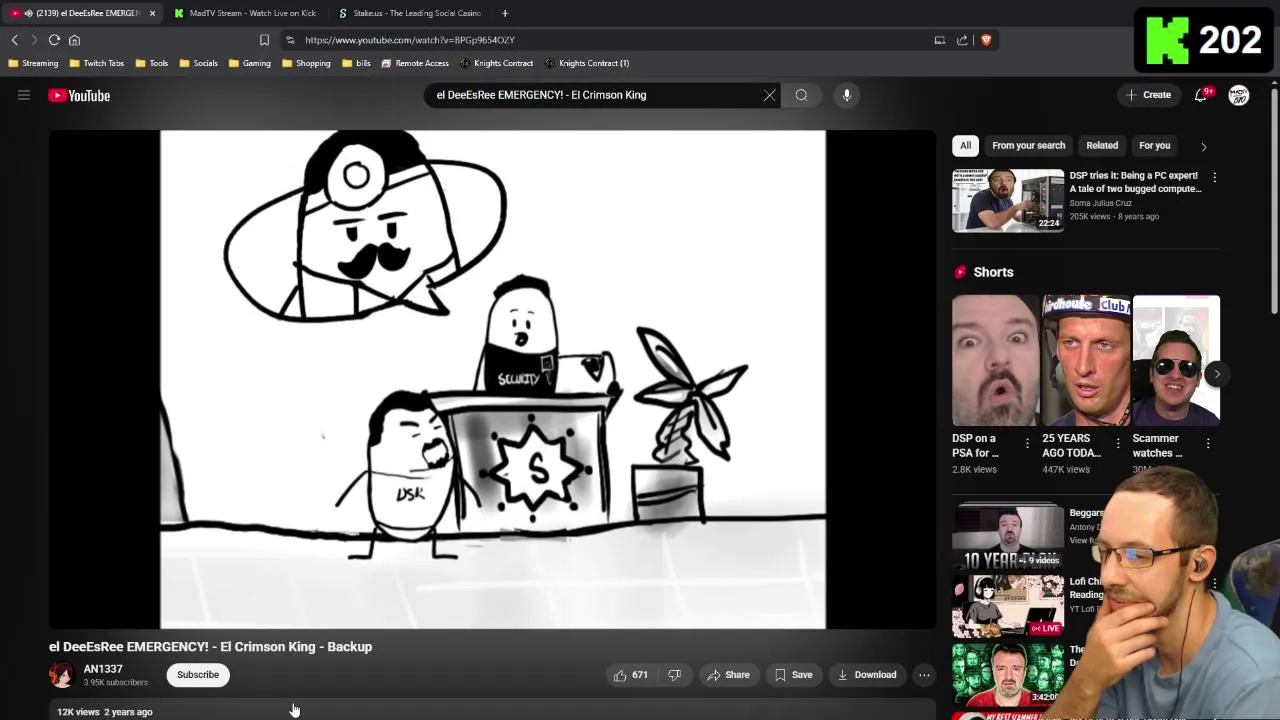
Task: Open browser home page
Action: tap(74, 40)
